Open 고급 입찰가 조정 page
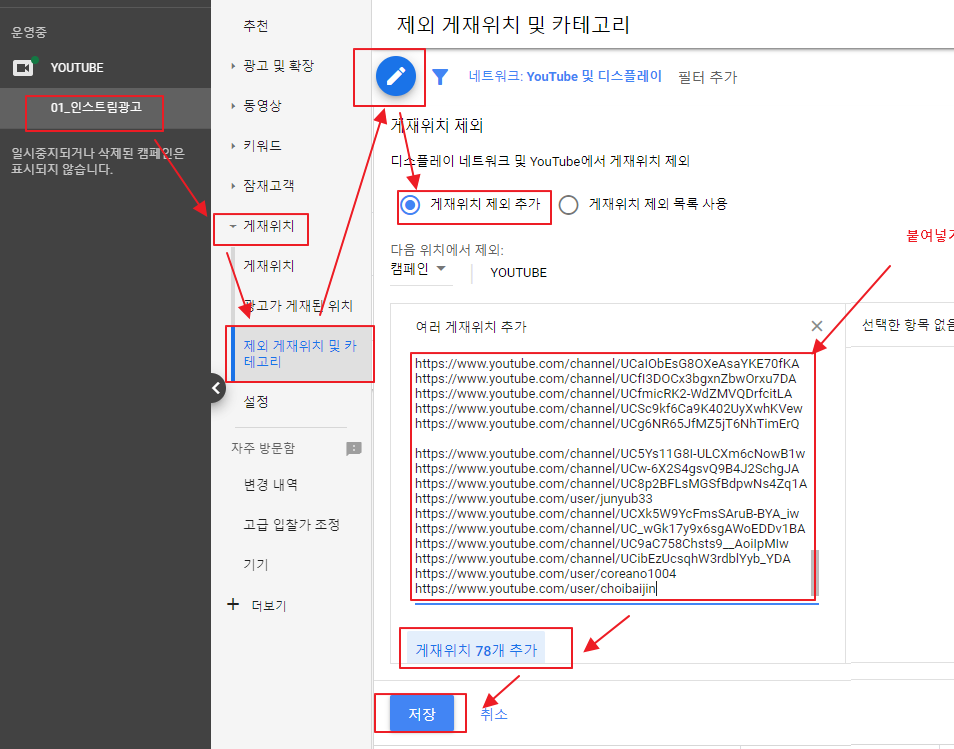Screen dimensions: 954x749 pos(291,524)
